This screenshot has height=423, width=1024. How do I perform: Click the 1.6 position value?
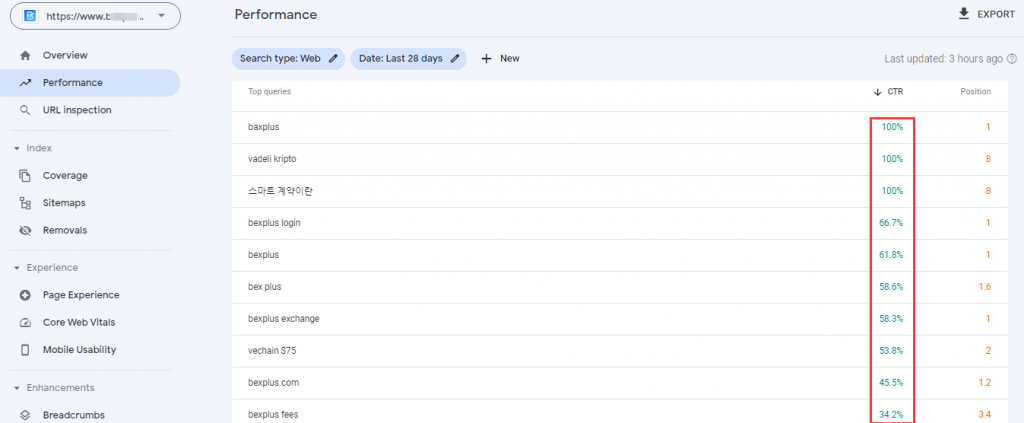point(985,287)
